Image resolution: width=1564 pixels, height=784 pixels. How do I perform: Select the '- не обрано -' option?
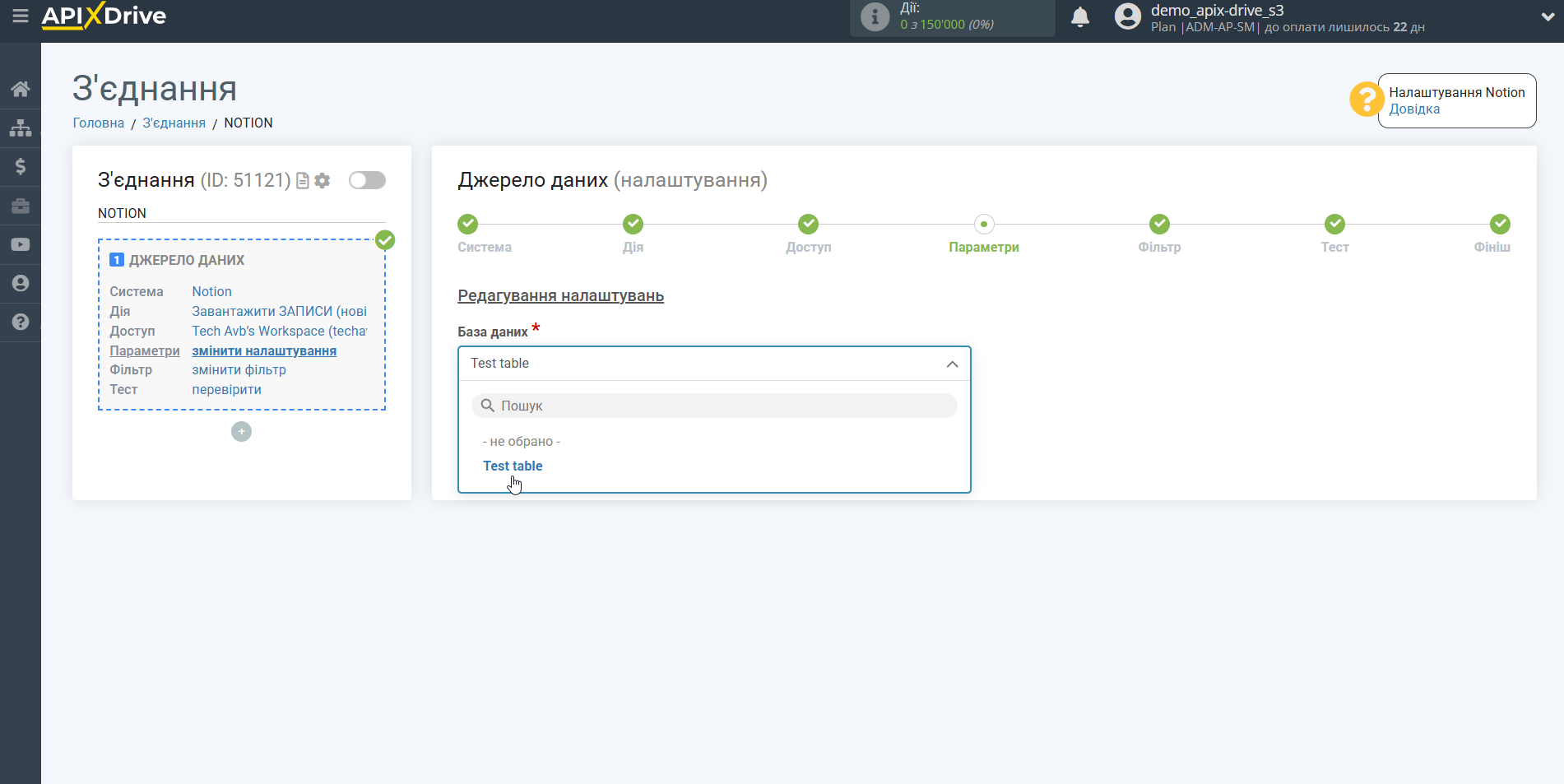coord(522,442)
